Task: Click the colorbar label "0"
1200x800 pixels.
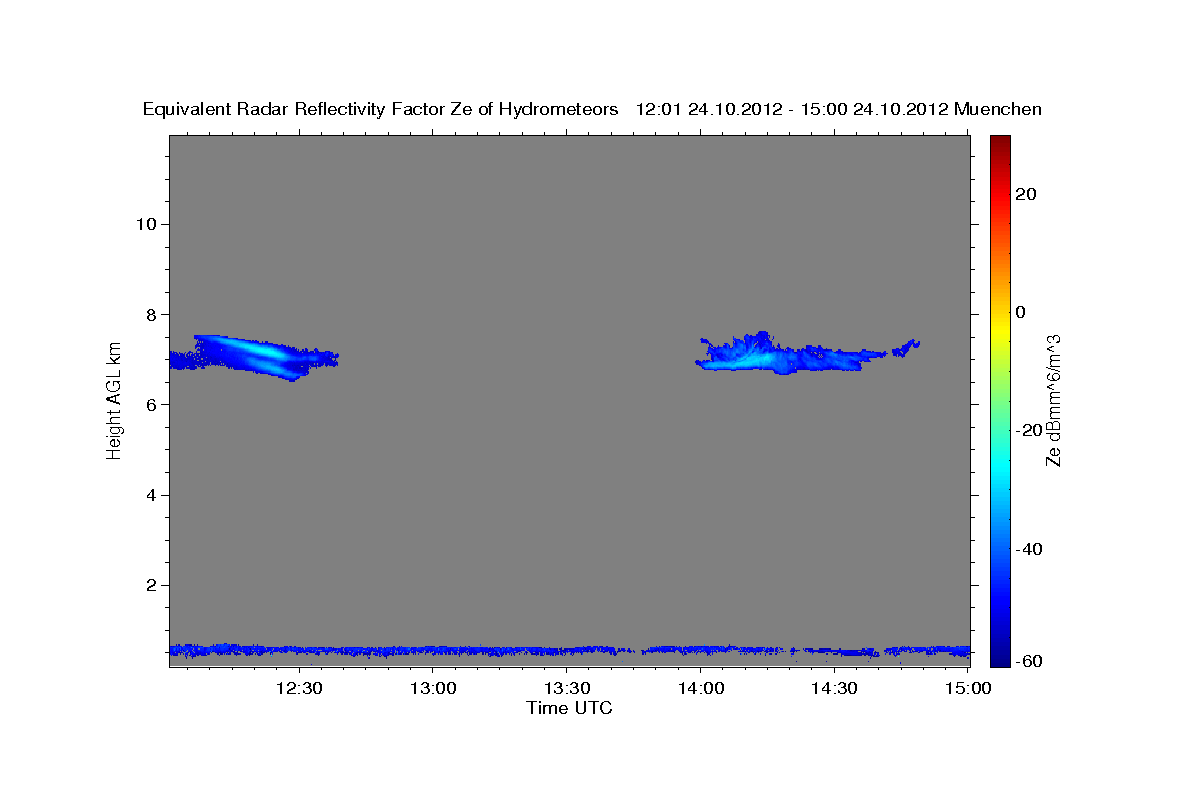Action: coord(1021,312)
